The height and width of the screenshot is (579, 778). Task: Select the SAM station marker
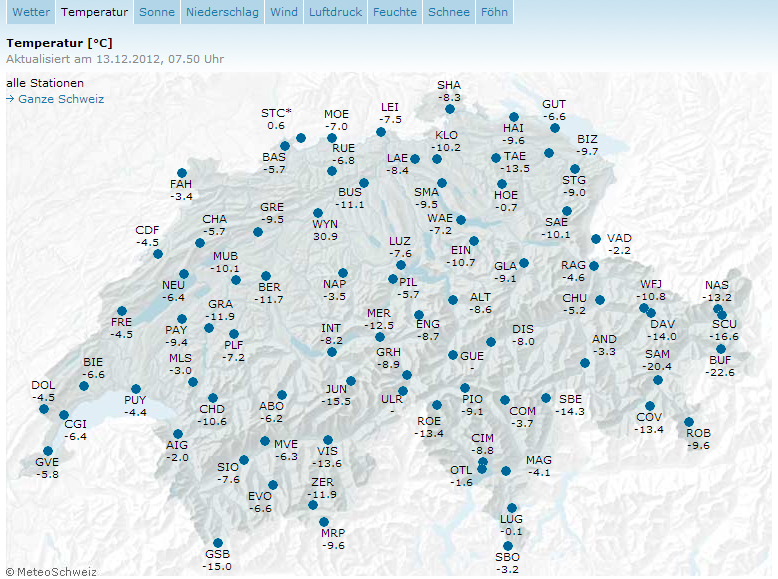[x=658, y=380]
